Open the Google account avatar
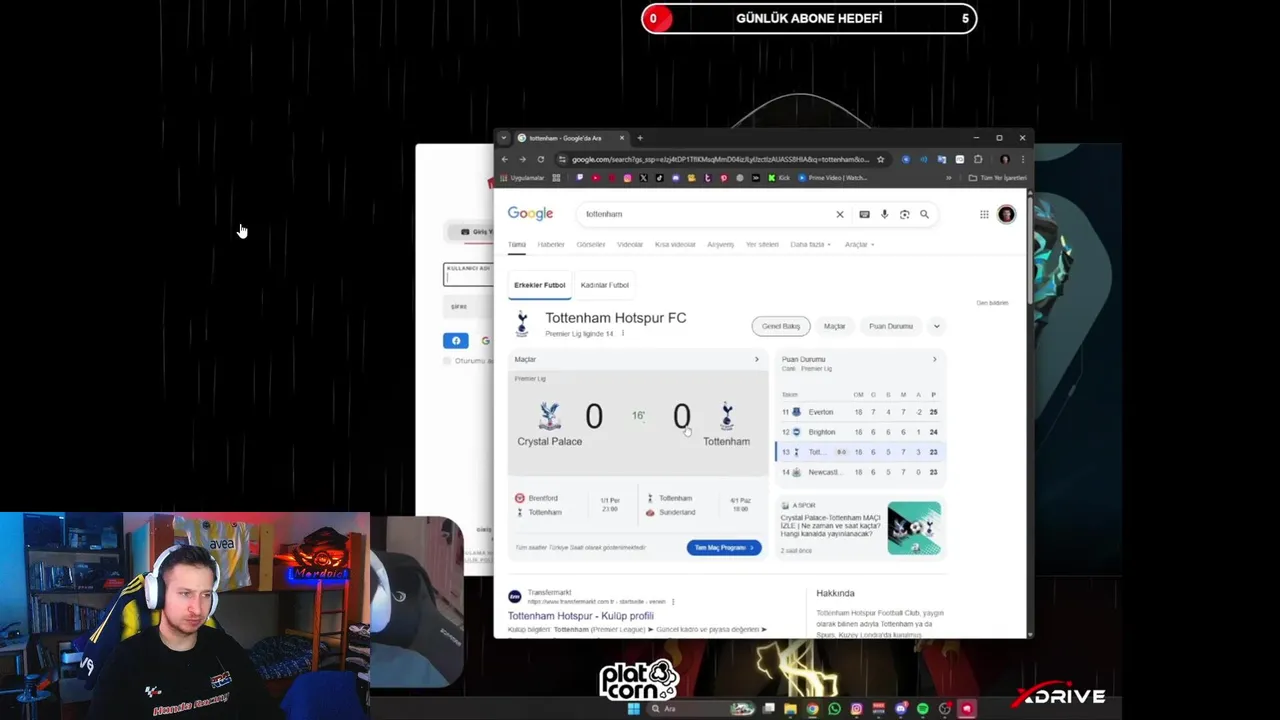1280x720 pixels. pyautogui.click(x=1006, y=214)
